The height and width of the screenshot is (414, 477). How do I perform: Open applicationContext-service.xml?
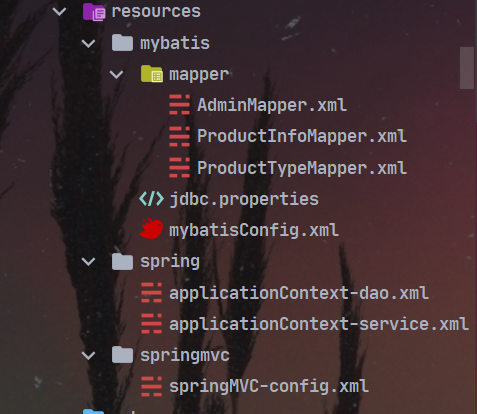point(319,324)
